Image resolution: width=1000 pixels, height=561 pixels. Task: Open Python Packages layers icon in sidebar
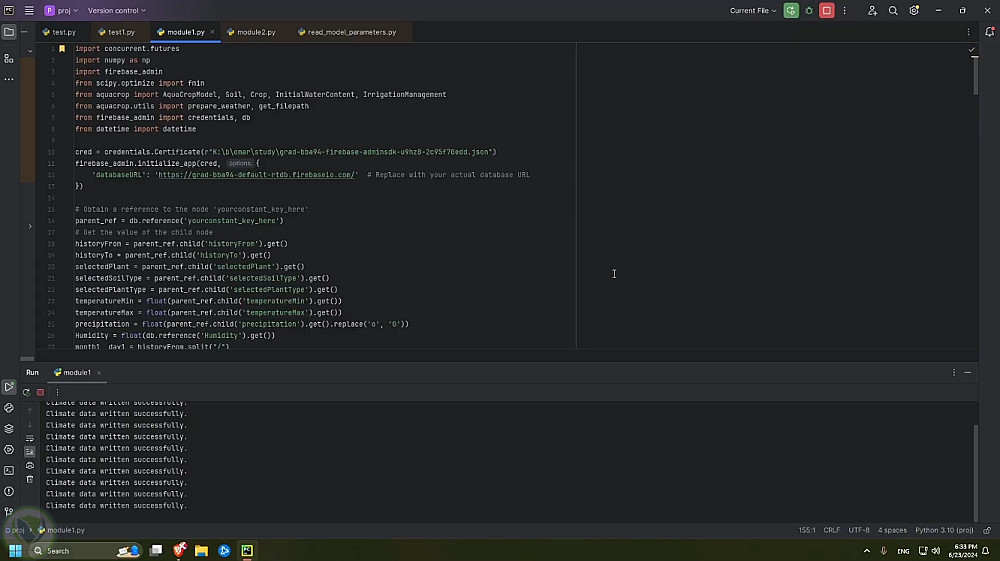point(9,428)
